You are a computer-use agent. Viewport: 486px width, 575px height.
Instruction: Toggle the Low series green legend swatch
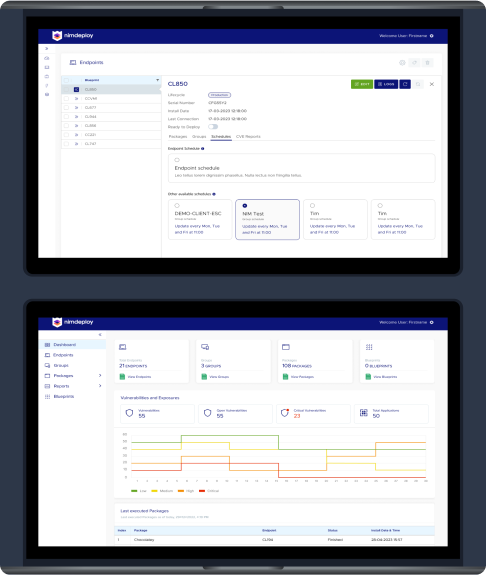pyautogui.click(x=134, y=491)
